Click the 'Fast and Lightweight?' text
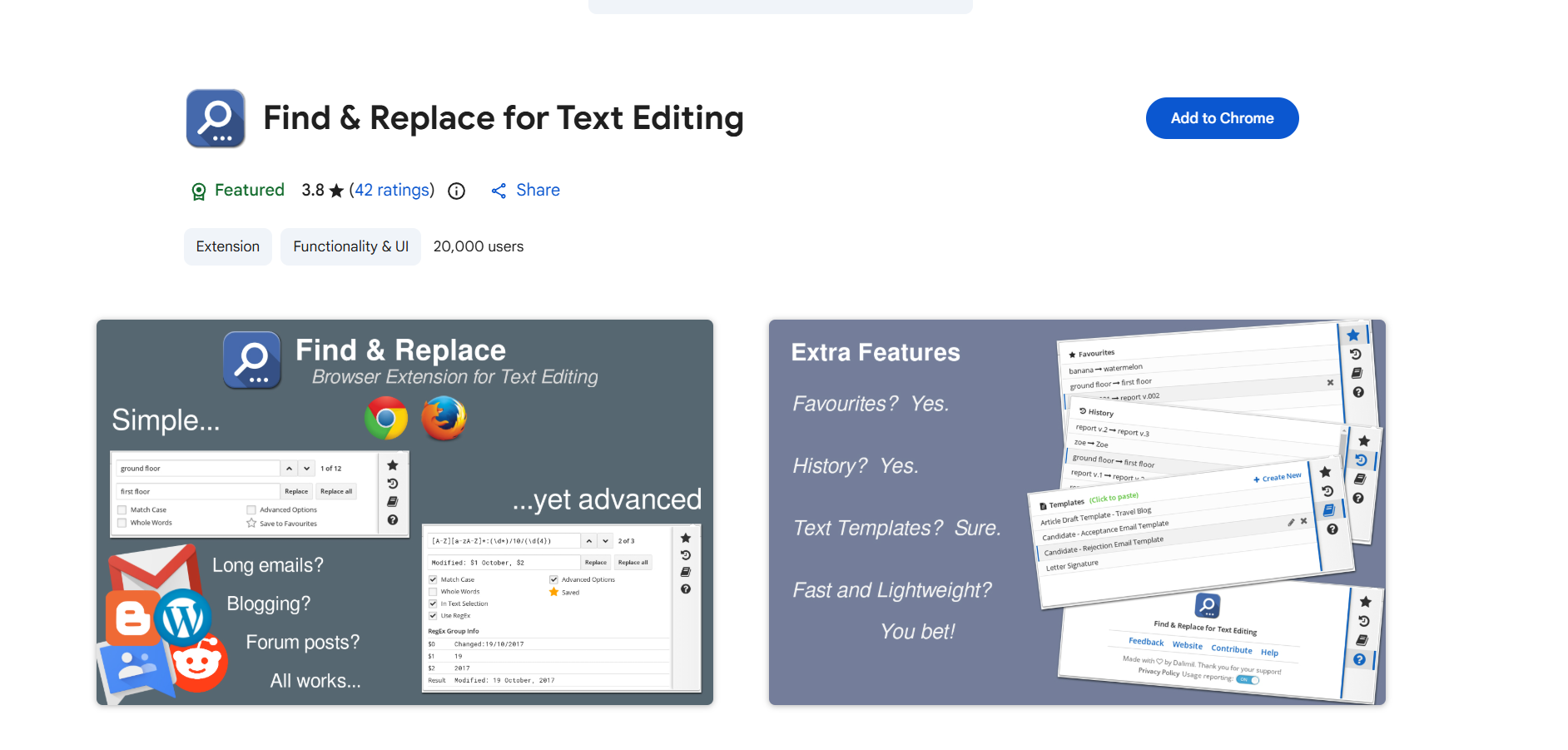The width and height of the screenshot is (1568, 750). tap(892, 590)
